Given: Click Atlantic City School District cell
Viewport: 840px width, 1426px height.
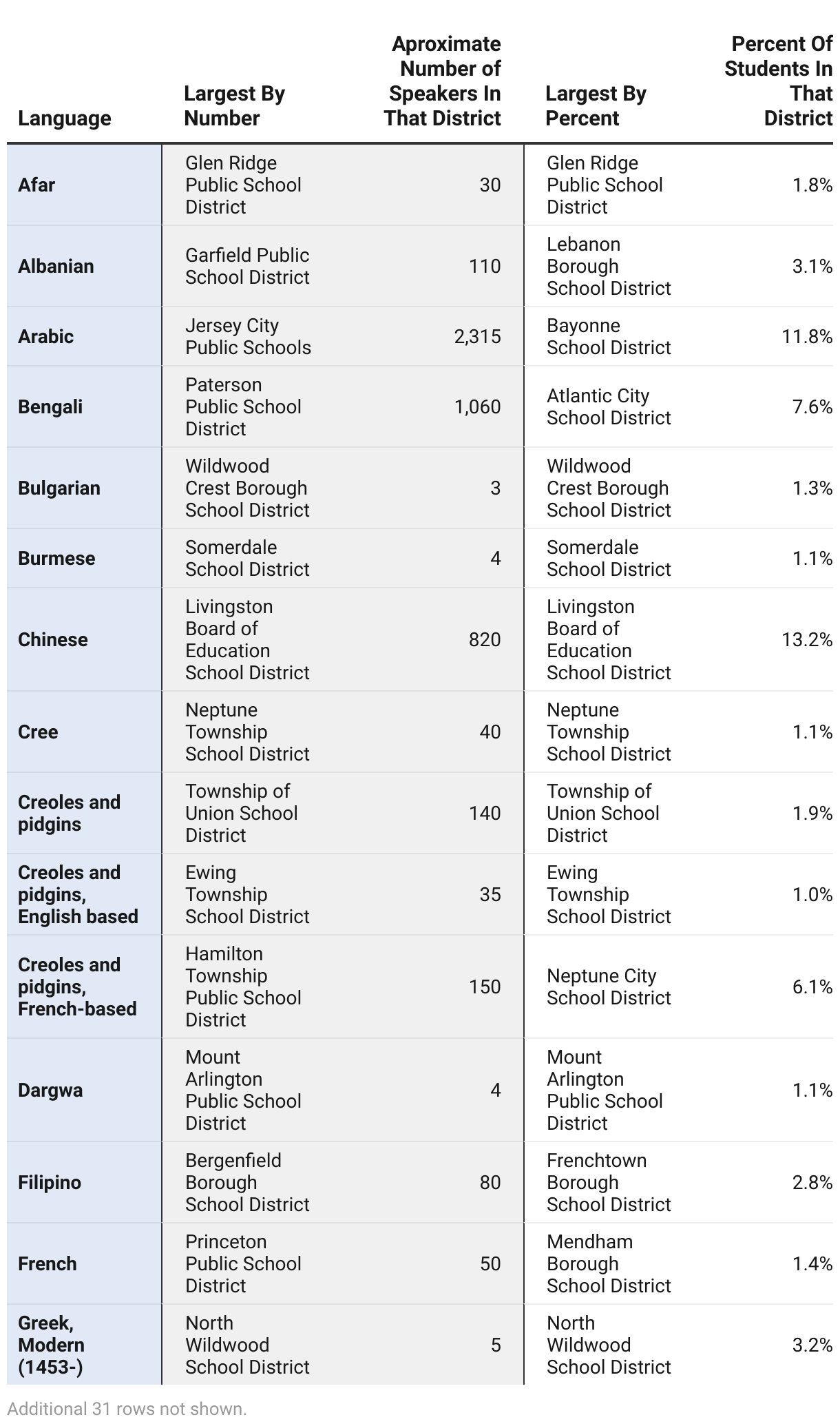Looking at the screenshot, I should (608, 406).
